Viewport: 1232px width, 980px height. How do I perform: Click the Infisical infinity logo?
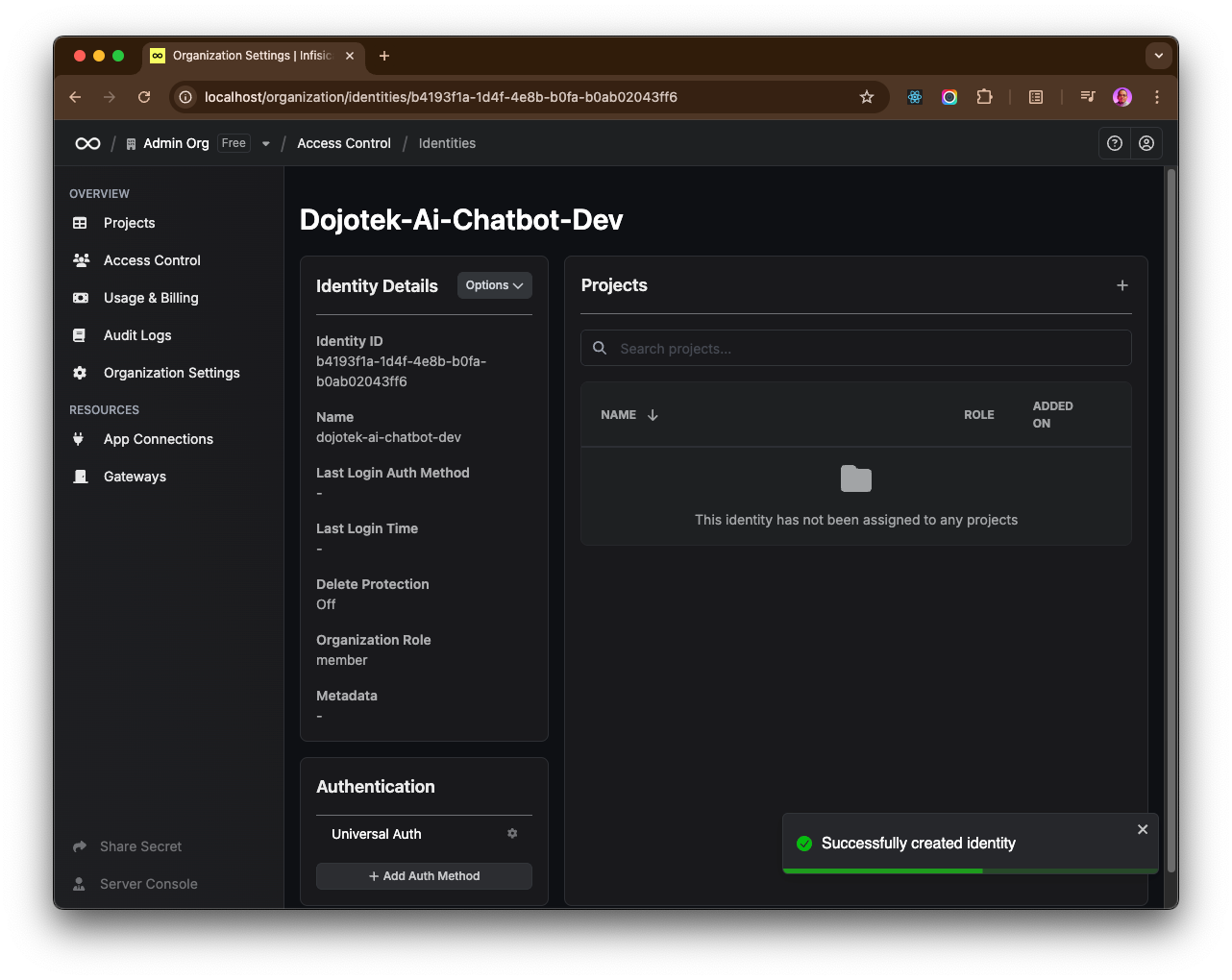point(87,143)
